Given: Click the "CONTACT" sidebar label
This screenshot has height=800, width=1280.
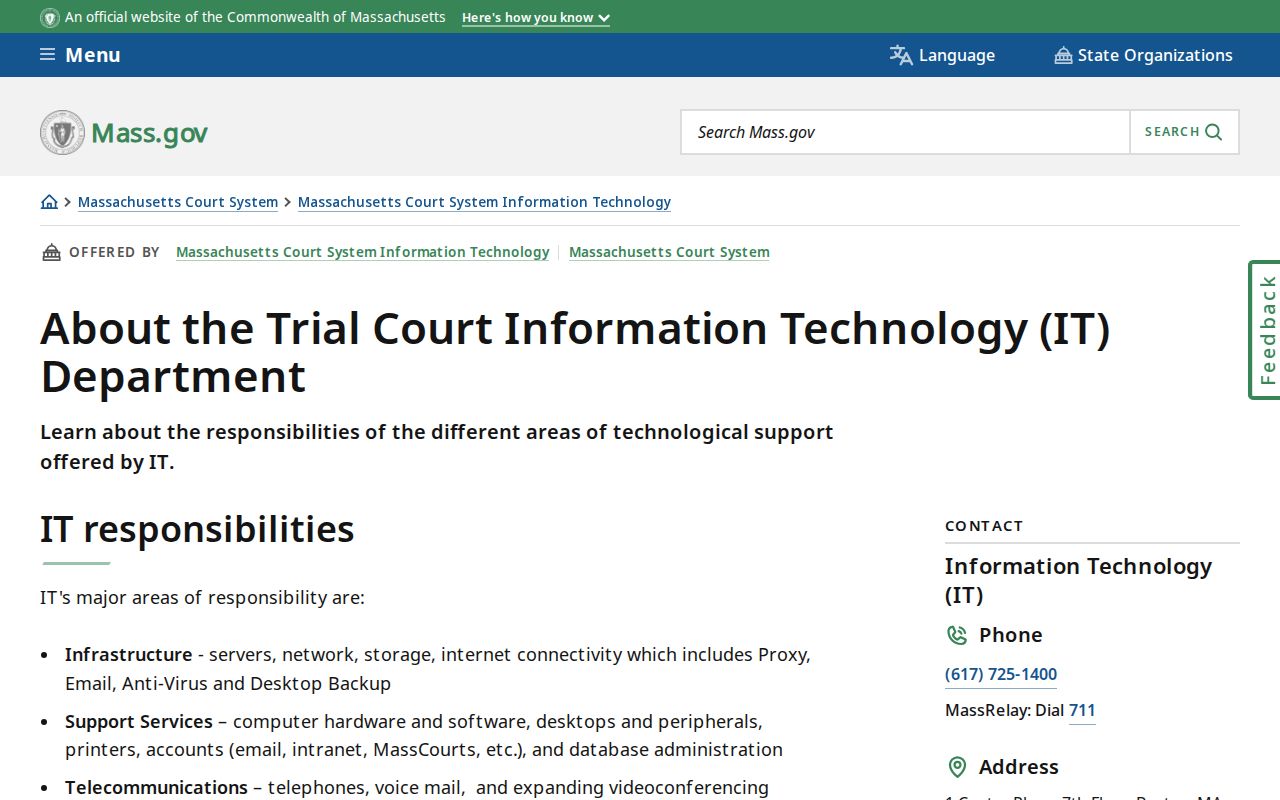Looking at the screenshot, I should [x=984, y=526].
